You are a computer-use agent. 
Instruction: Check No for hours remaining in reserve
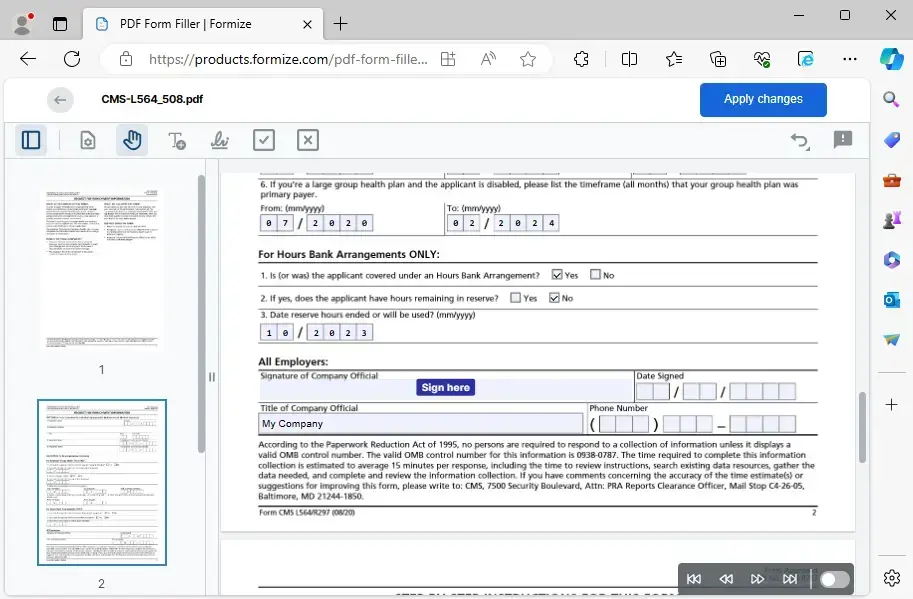point(554,298)
